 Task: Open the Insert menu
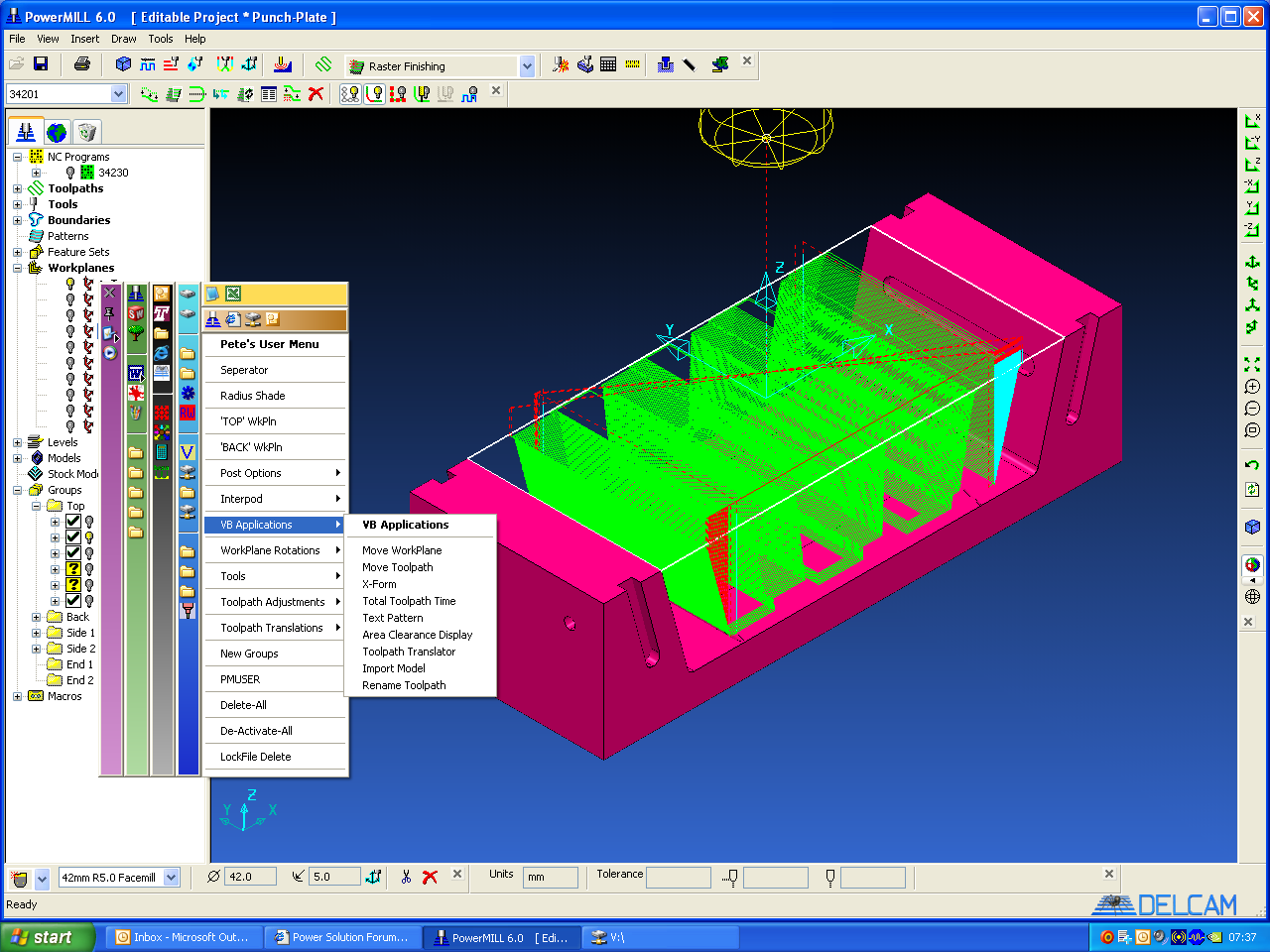(x=84, y=39)
